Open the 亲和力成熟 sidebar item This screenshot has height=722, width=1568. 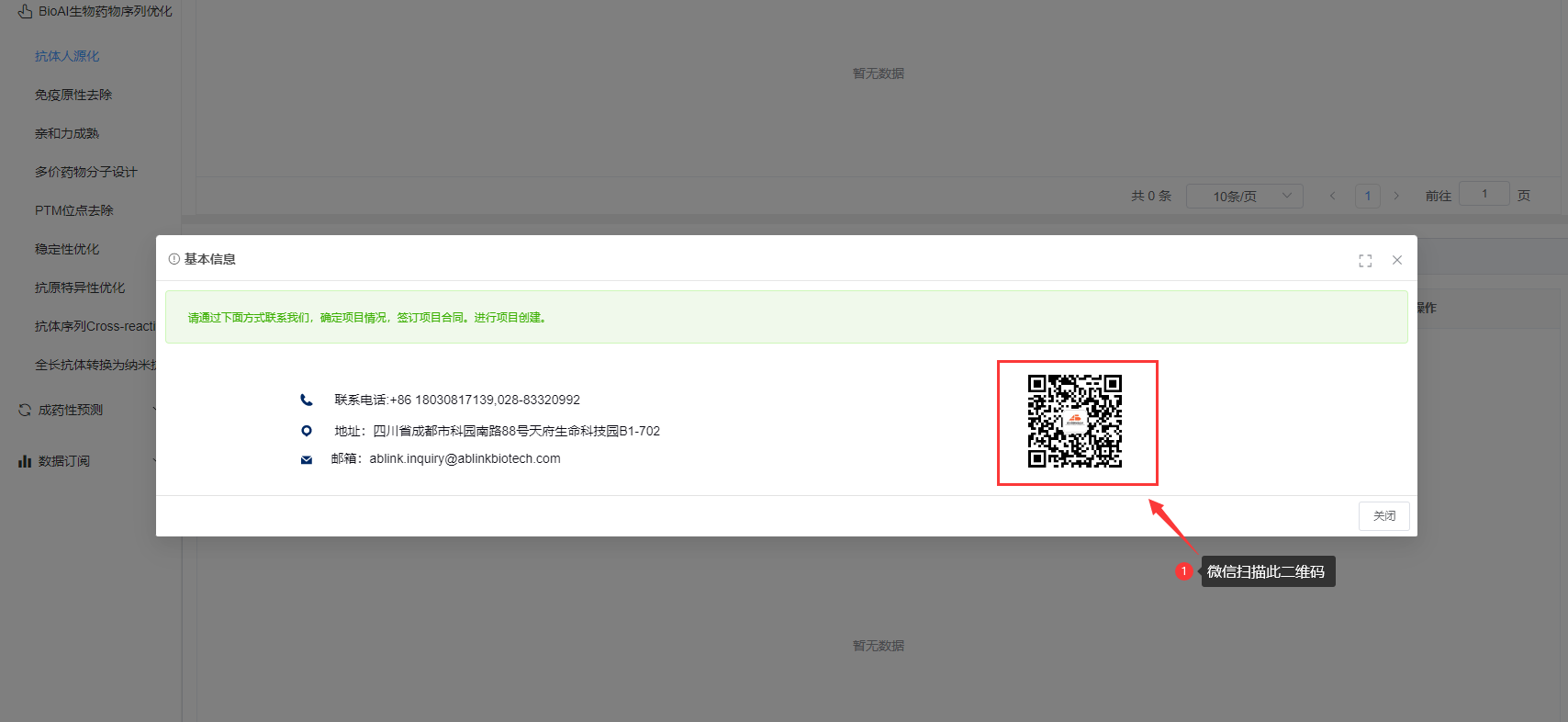tap(67, 133)
